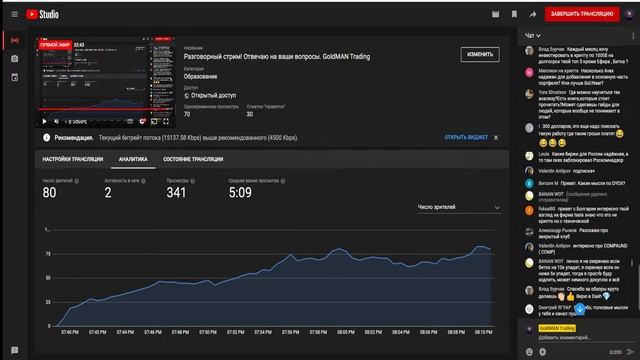Click the Louis avatar in the chat
Viewport: 640px width, 360px height.
point(529,156)
